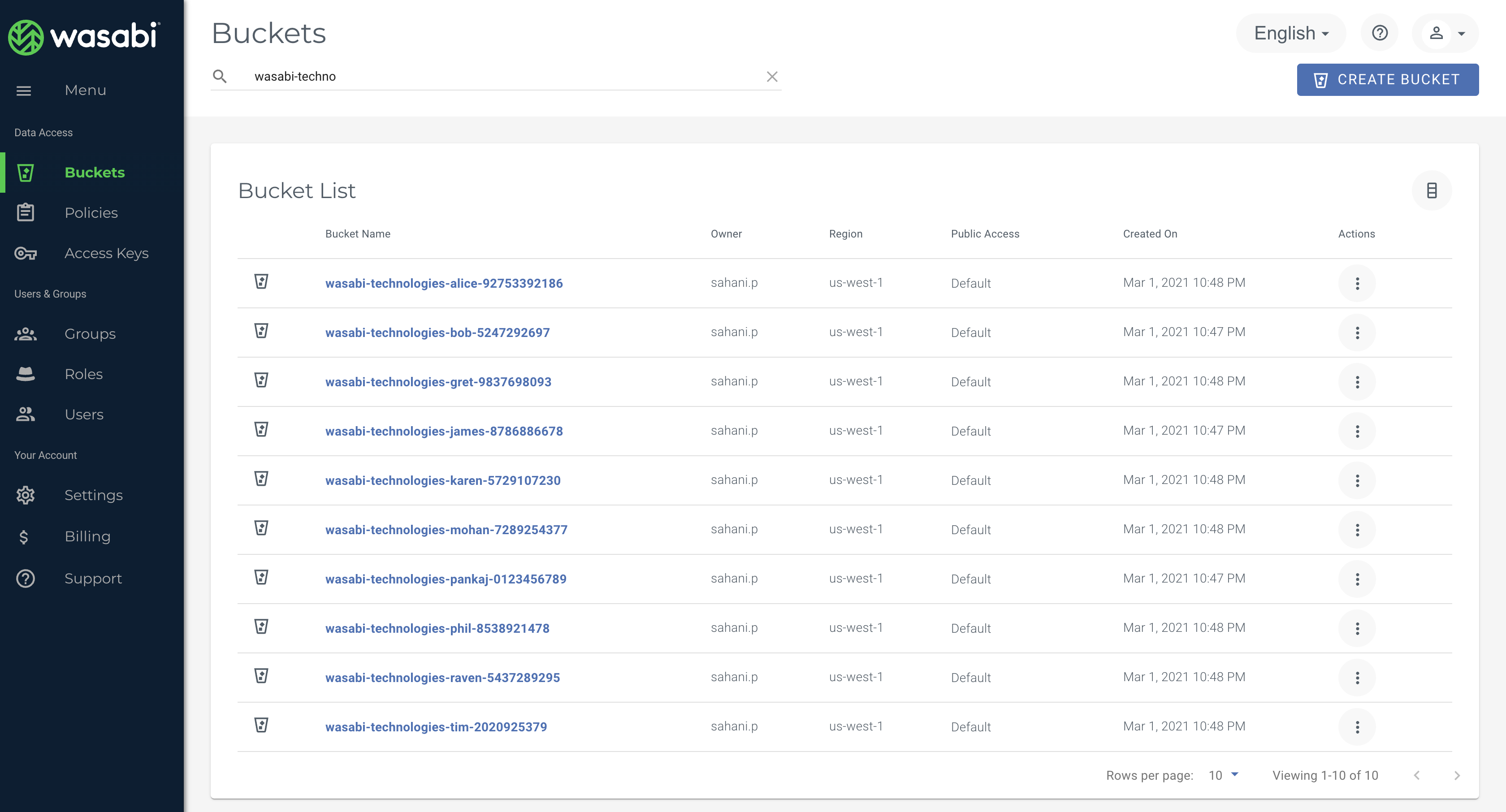Screen dimensions: 1506x812
Task: Open actions menu for bob bucket
Action: 1357,333
